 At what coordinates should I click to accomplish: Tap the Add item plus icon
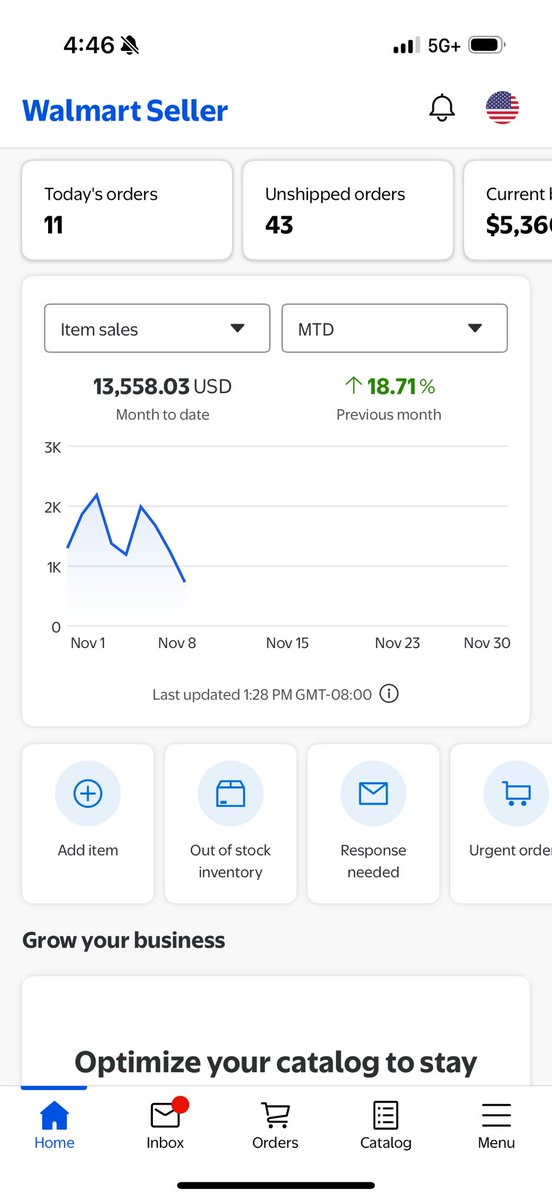click(88, 793)
